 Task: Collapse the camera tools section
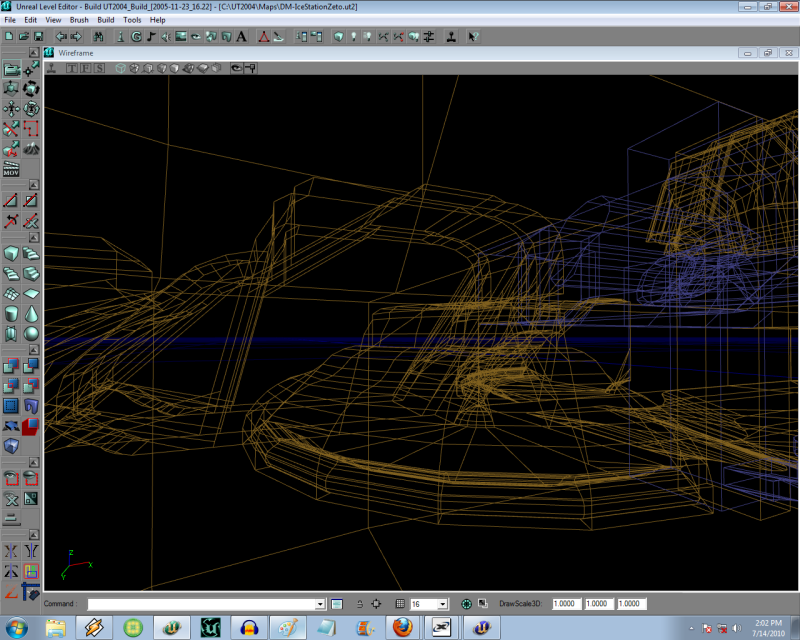[34, 53]
